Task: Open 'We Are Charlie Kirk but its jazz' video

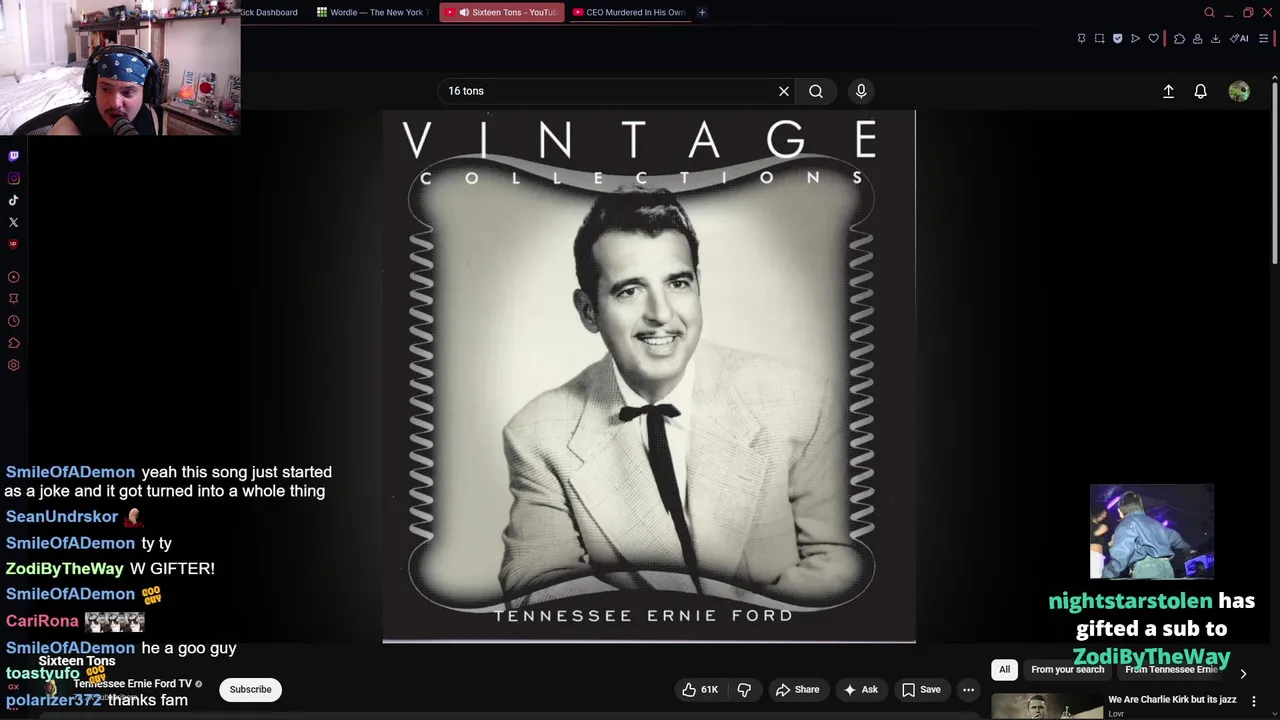Action: coord(1172,700)
